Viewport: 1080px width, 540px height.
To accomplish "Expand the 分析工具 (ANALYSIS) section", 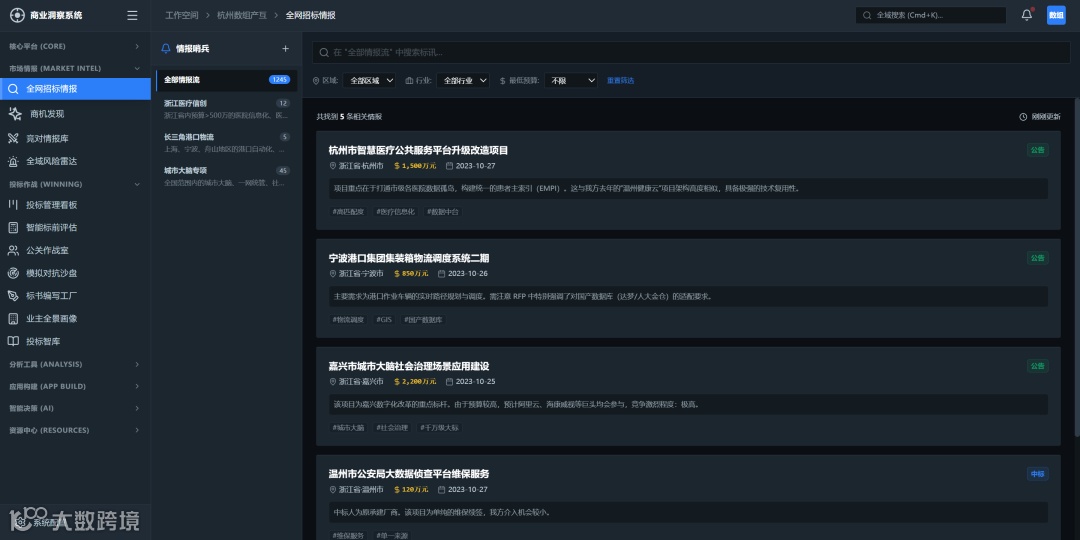I will (75, 364).
